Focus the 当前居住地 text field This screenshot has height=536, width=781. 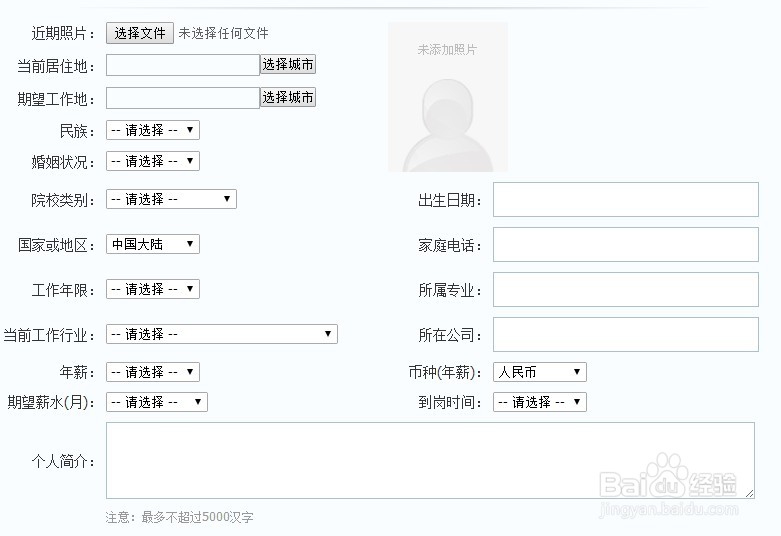pos(183,65)
